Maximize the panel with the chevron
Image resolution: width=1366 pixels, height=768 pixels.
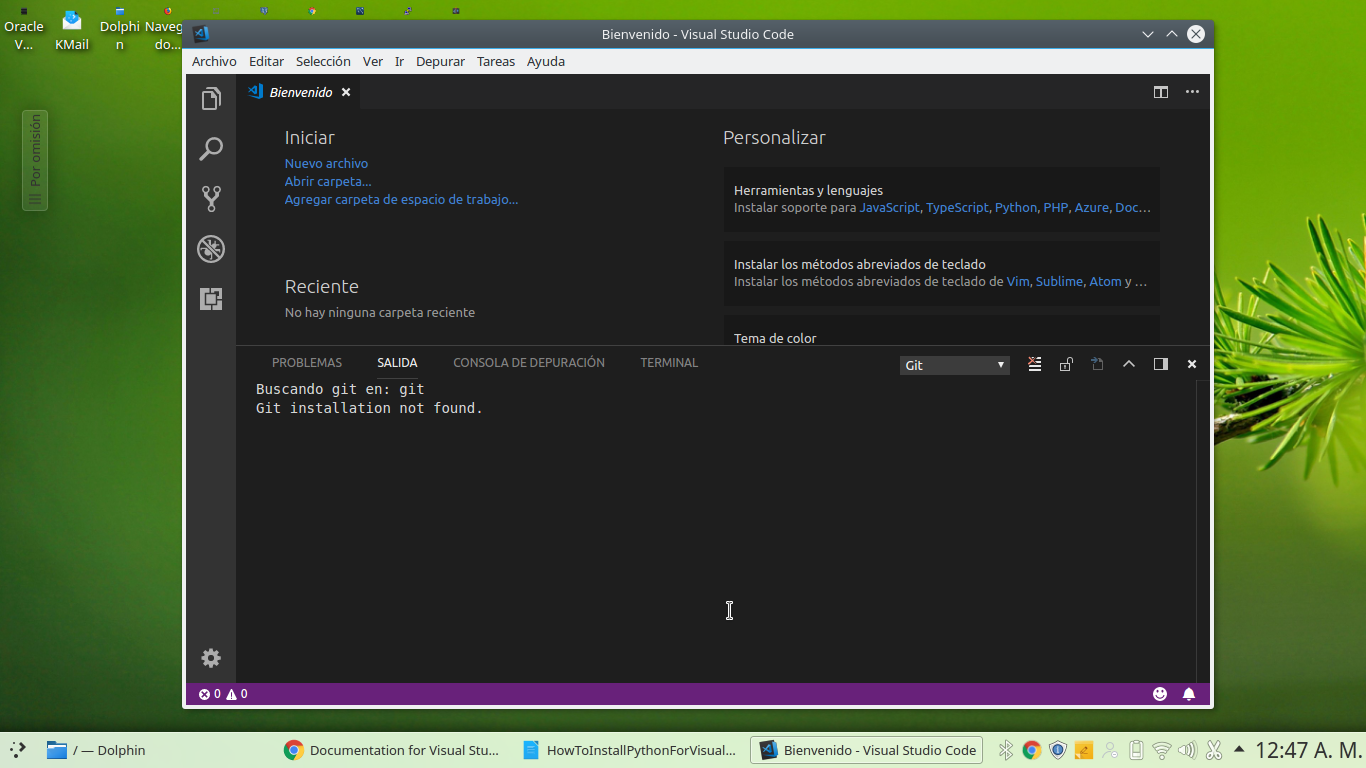(1129, 364)
